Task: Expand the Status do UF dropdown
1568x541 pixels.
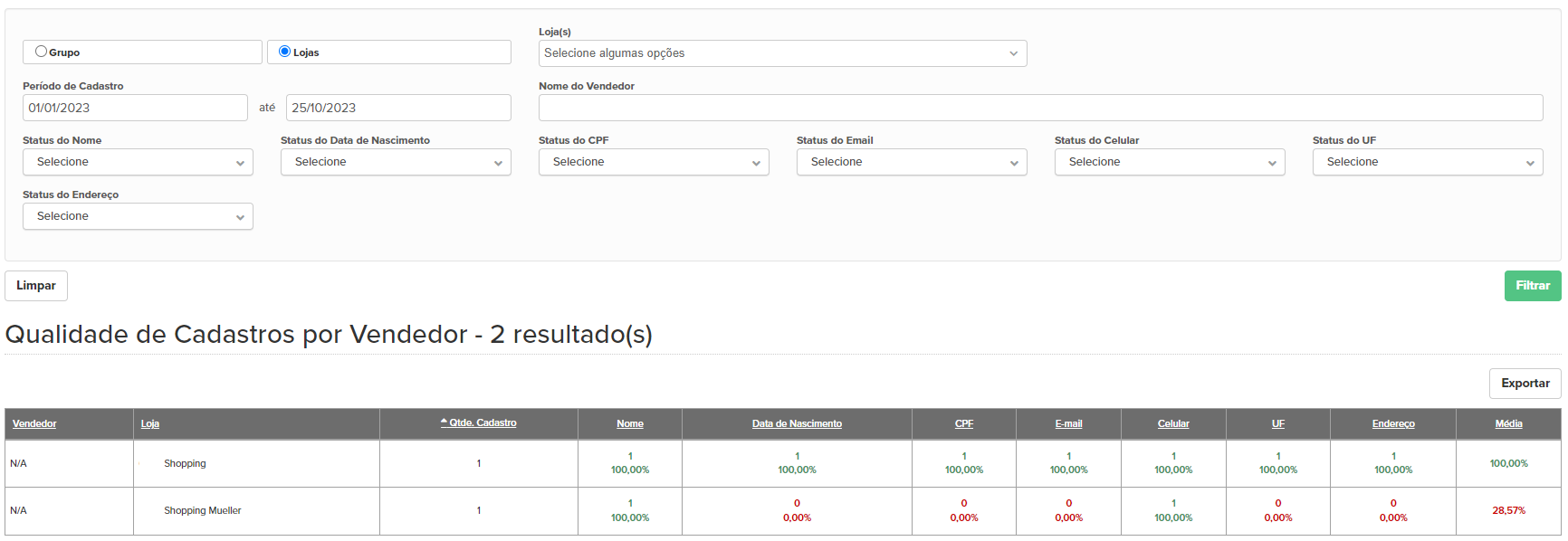Action: pos(1428,162)
